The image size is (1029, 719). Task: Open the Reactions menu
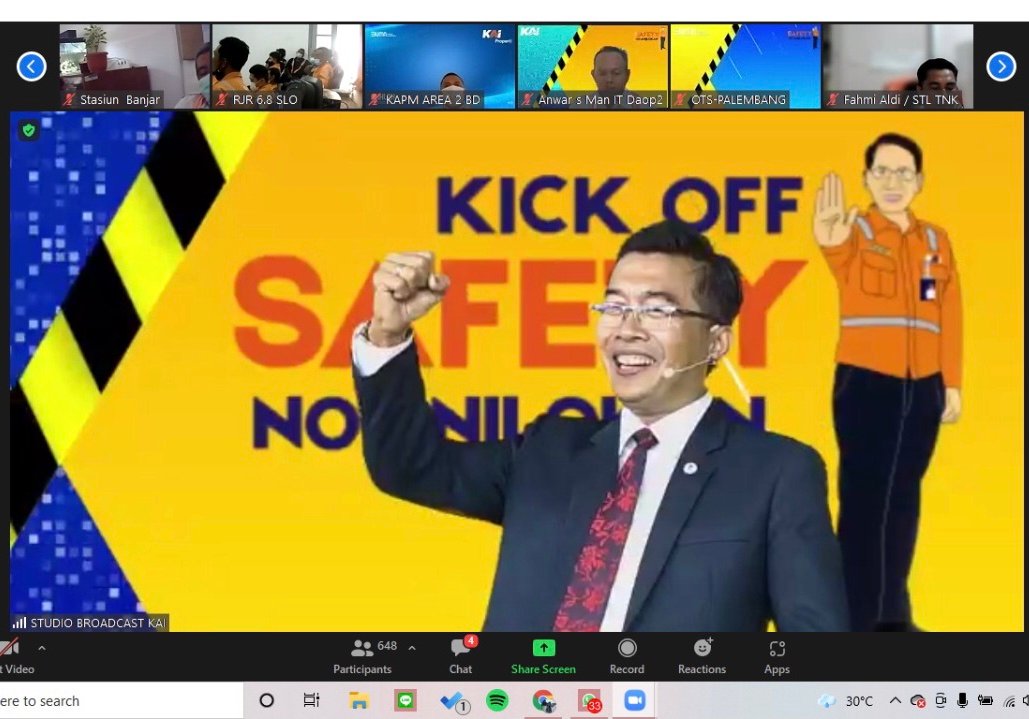pos(702,655)
